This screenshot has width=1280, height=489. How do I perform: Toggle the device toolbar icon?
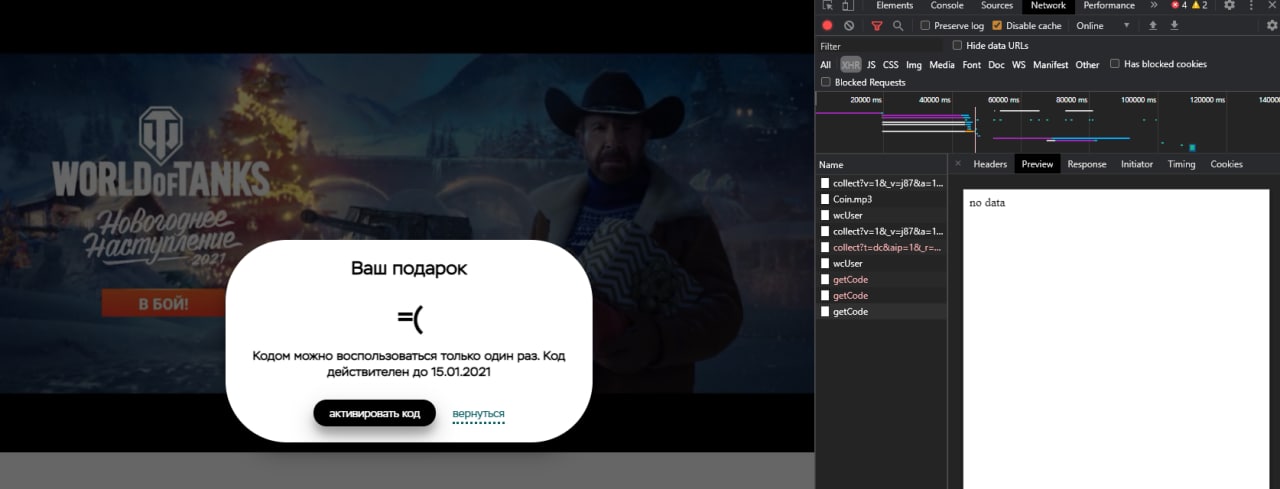849,6
